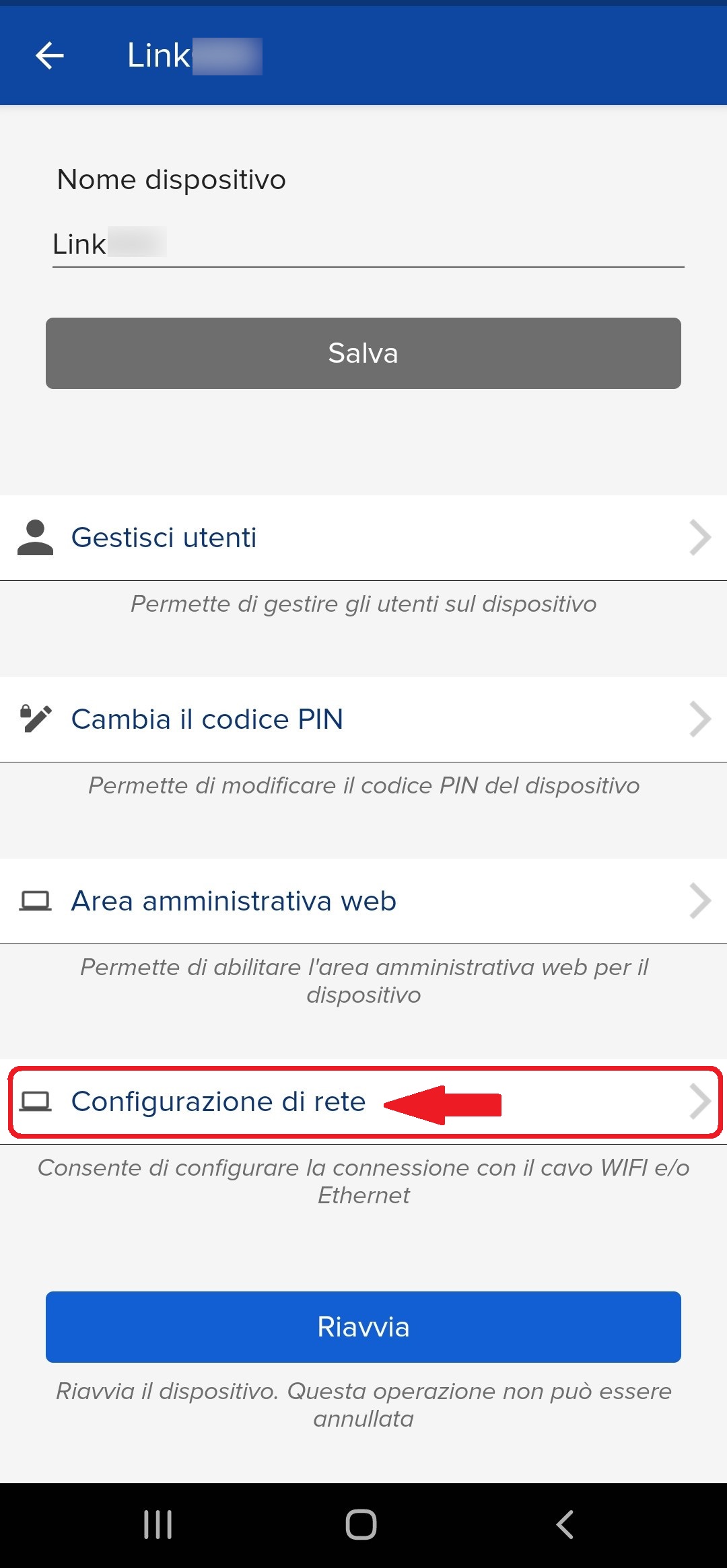
Task: Click the user icon beside Gestisci utenti
Action: 35,538
